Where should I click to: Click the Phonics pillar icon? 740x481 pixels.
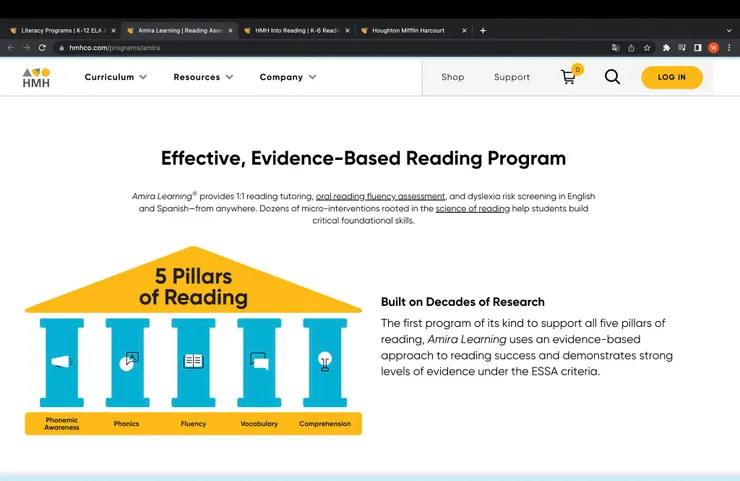click(128, 362)
